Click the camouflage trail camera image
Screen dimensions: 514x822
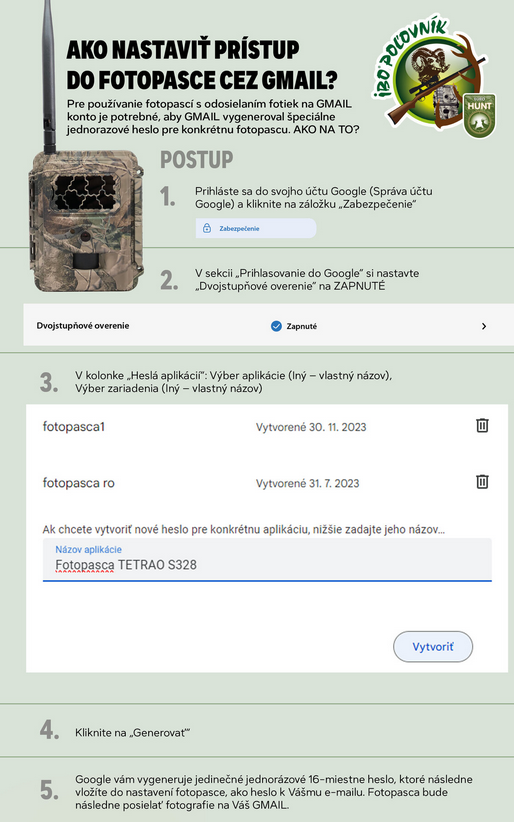click(86, 220)
